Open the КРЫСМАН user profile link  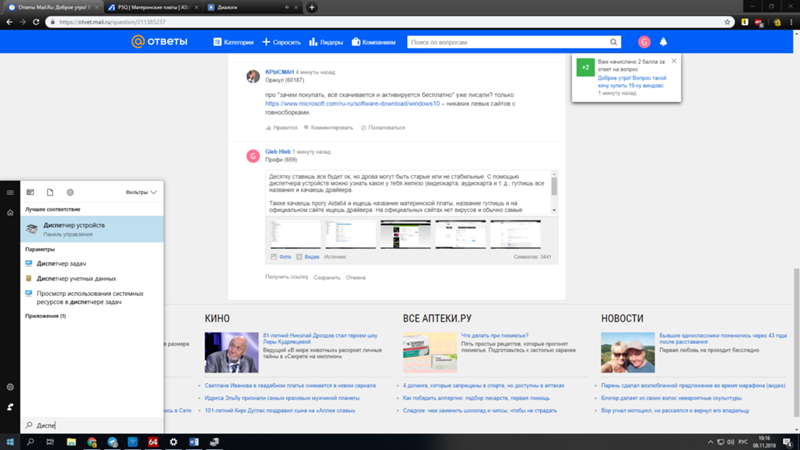pyautogui.click(x=280, y=72)
